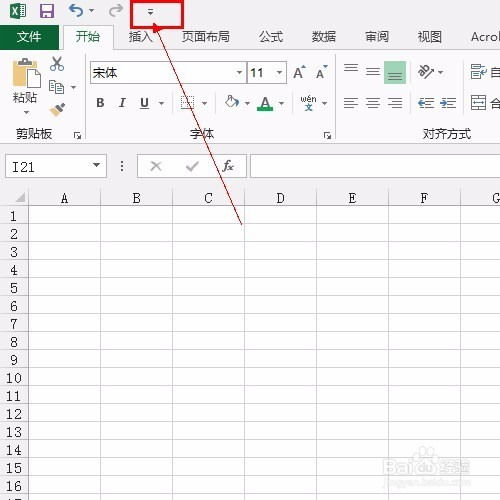Expand the Name Box dropdown arrow

[x=97, y=165]
